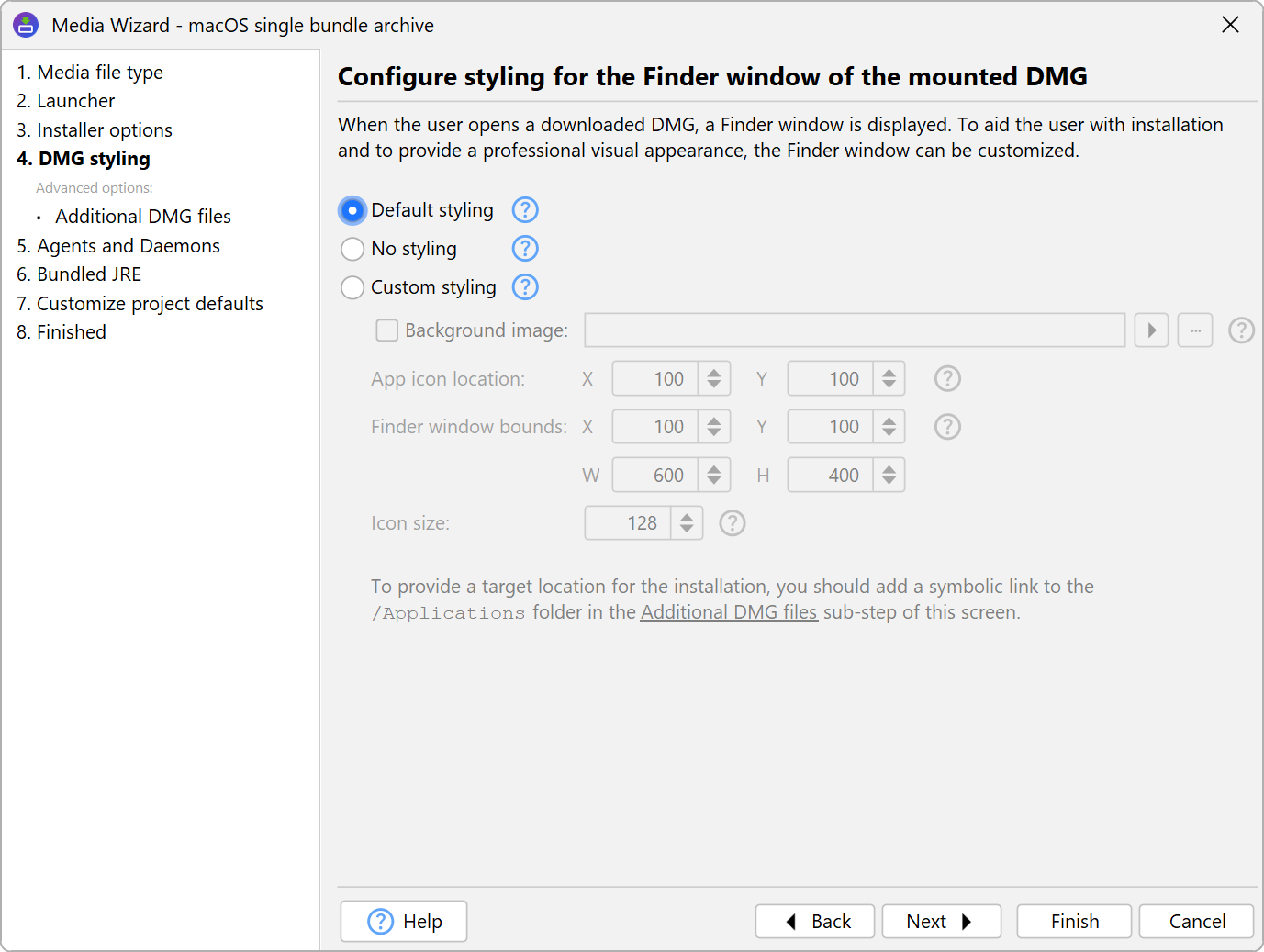Image resolution: width=1264 pixels, height=952 pixels.
Task: Open the Bundled JRE step
Action: tap(89, 274)
